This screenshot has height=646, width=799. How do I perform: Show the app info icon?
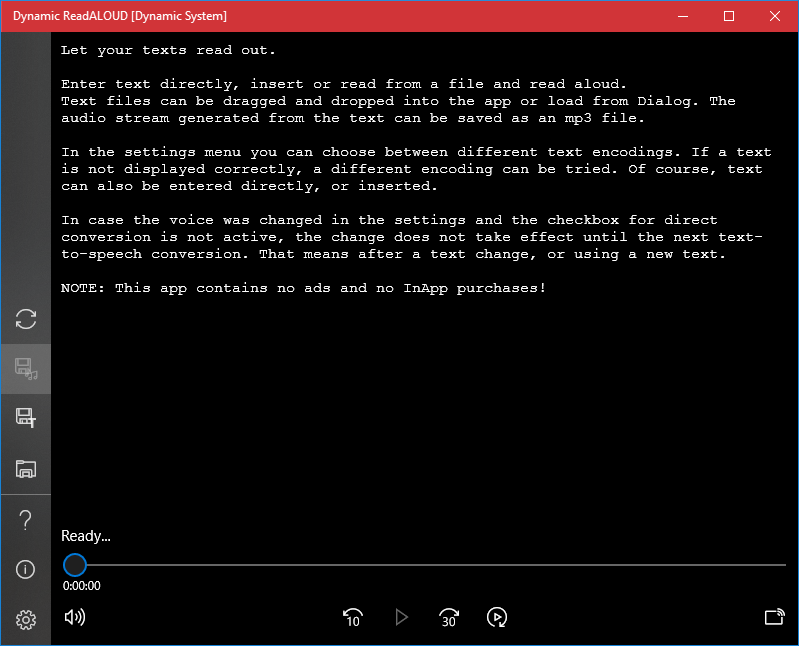coord(25,569)
